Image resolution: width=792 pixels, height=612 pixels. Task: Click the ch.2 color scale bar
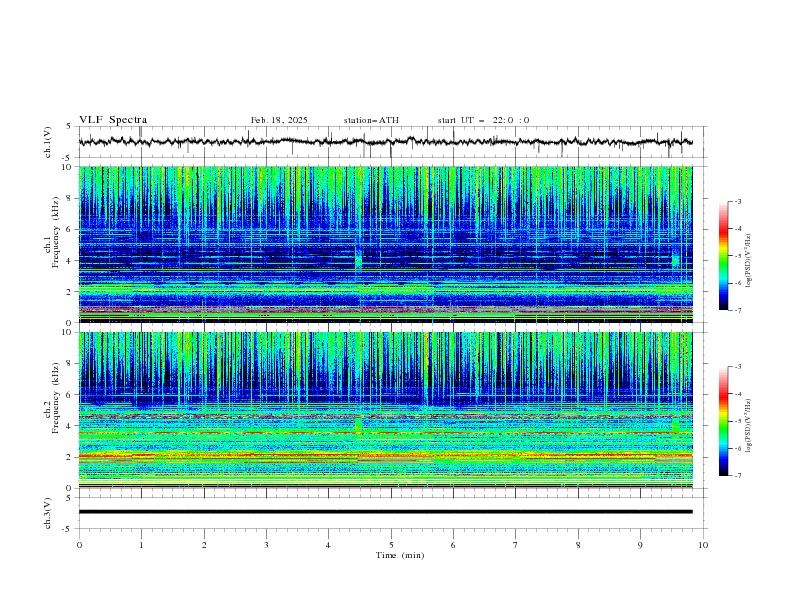pyautogui.click(x=724, y=421)
